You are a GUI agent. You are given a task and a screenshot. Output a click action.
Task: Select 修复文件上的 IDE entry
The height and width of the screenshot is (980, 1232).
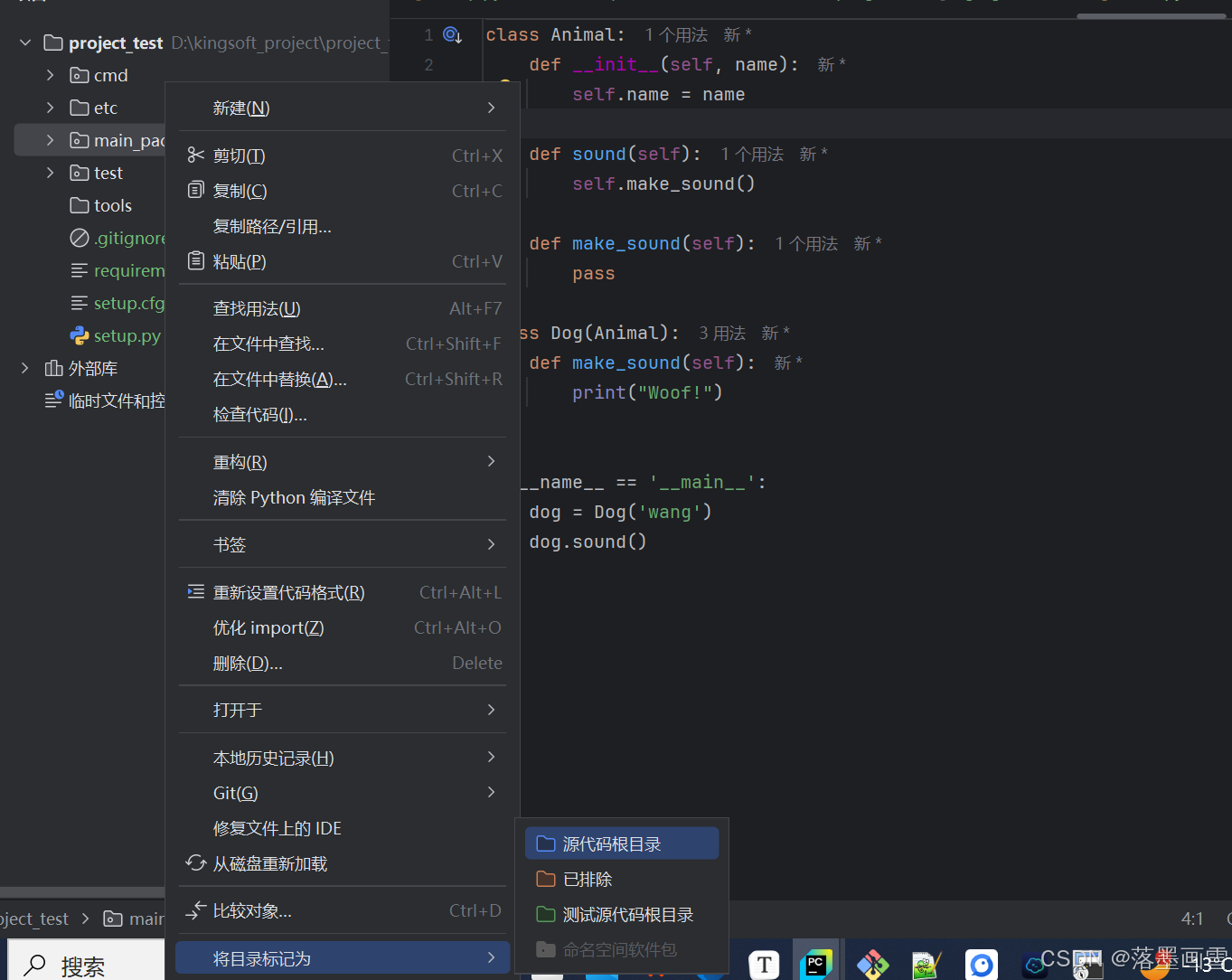pos(343,828)
